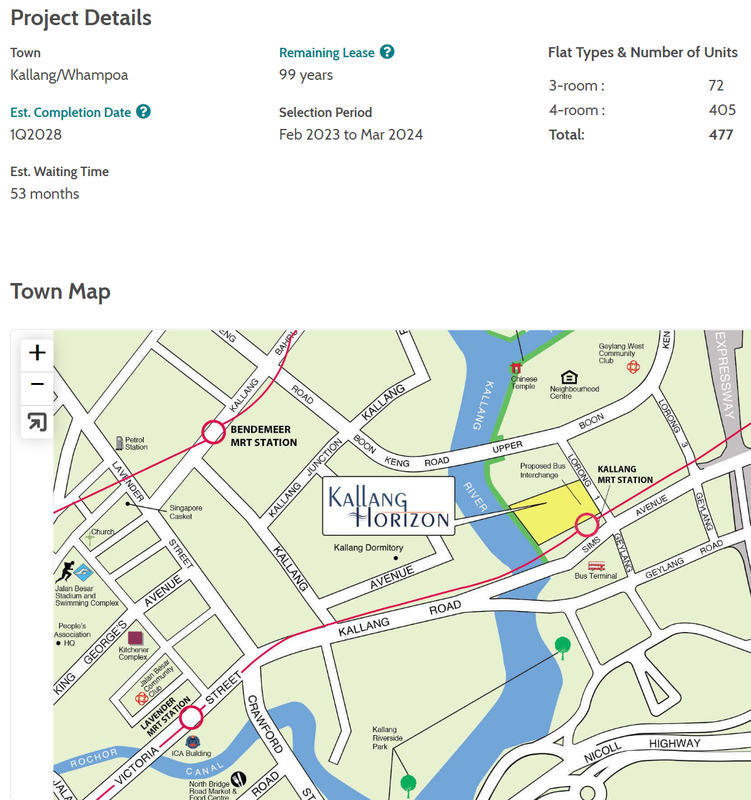Screen dimensions: 751x800
Task: Click the North Bridge Road Market food icon
Action: (238, 779)
